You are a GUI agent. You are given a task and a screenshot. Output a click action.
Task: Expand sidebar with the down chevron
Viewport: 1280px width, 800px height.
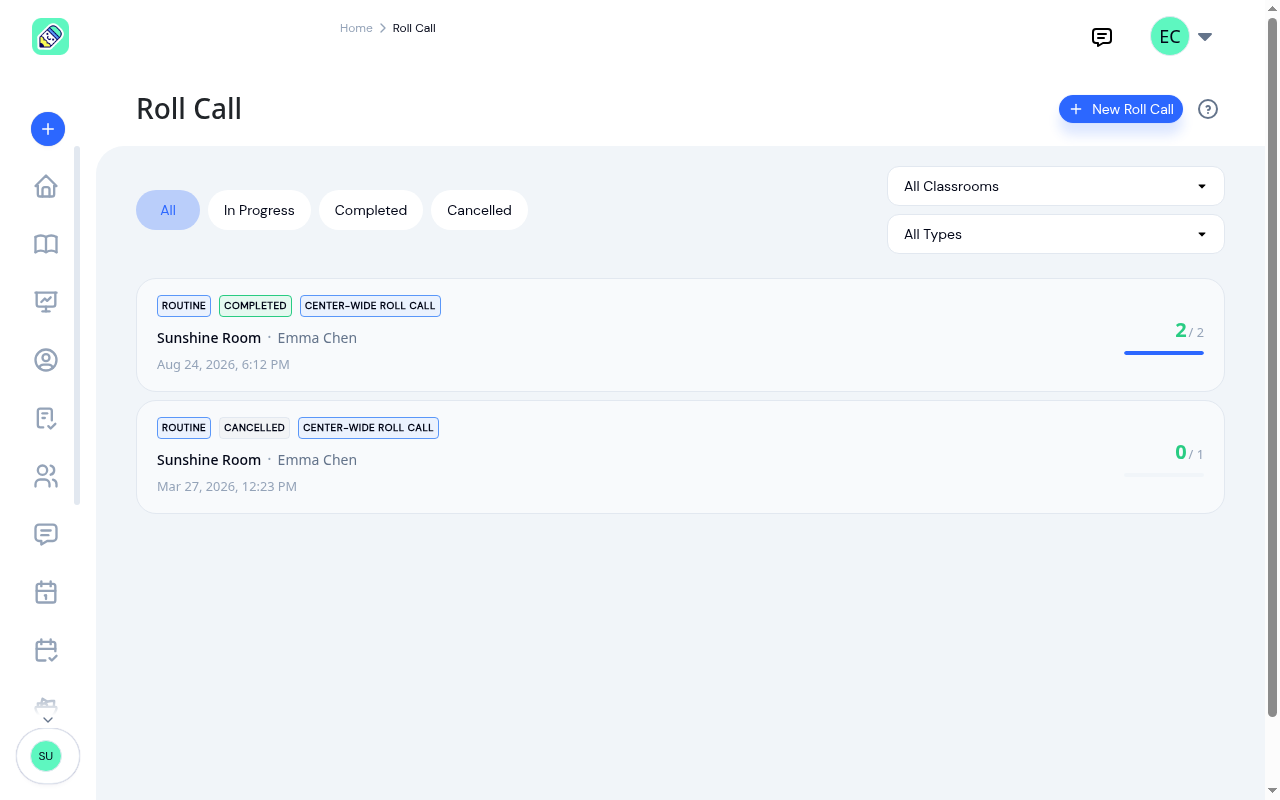(47, 720)
